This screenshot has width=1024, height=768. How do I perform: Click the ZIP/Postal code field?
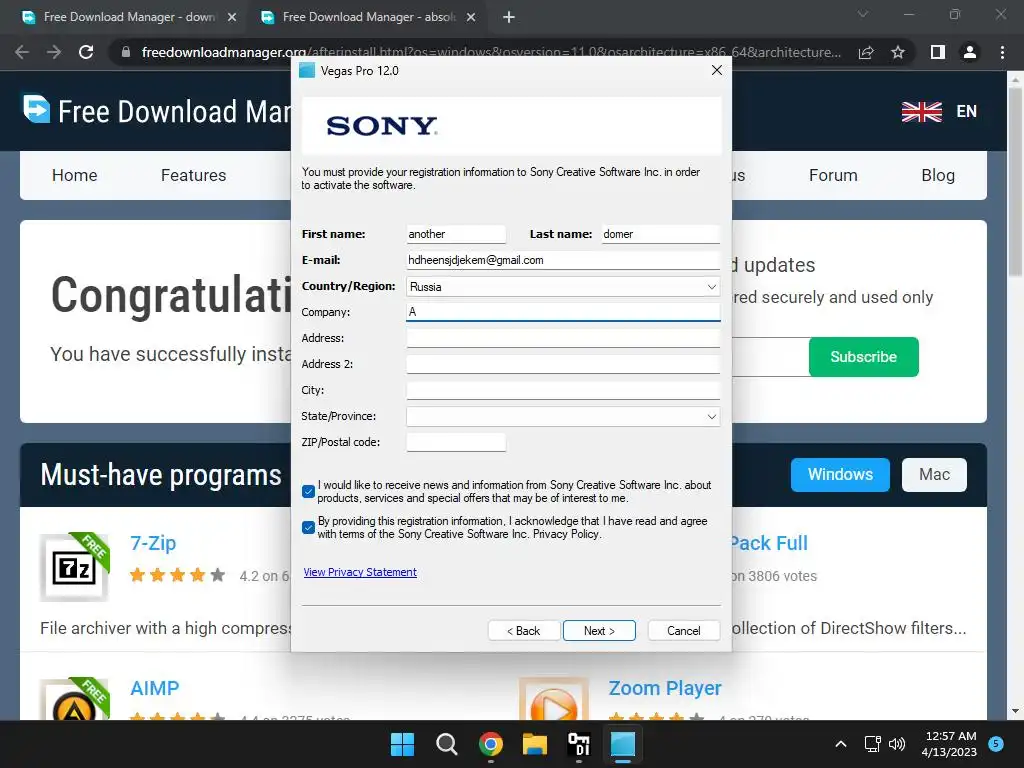456,442
